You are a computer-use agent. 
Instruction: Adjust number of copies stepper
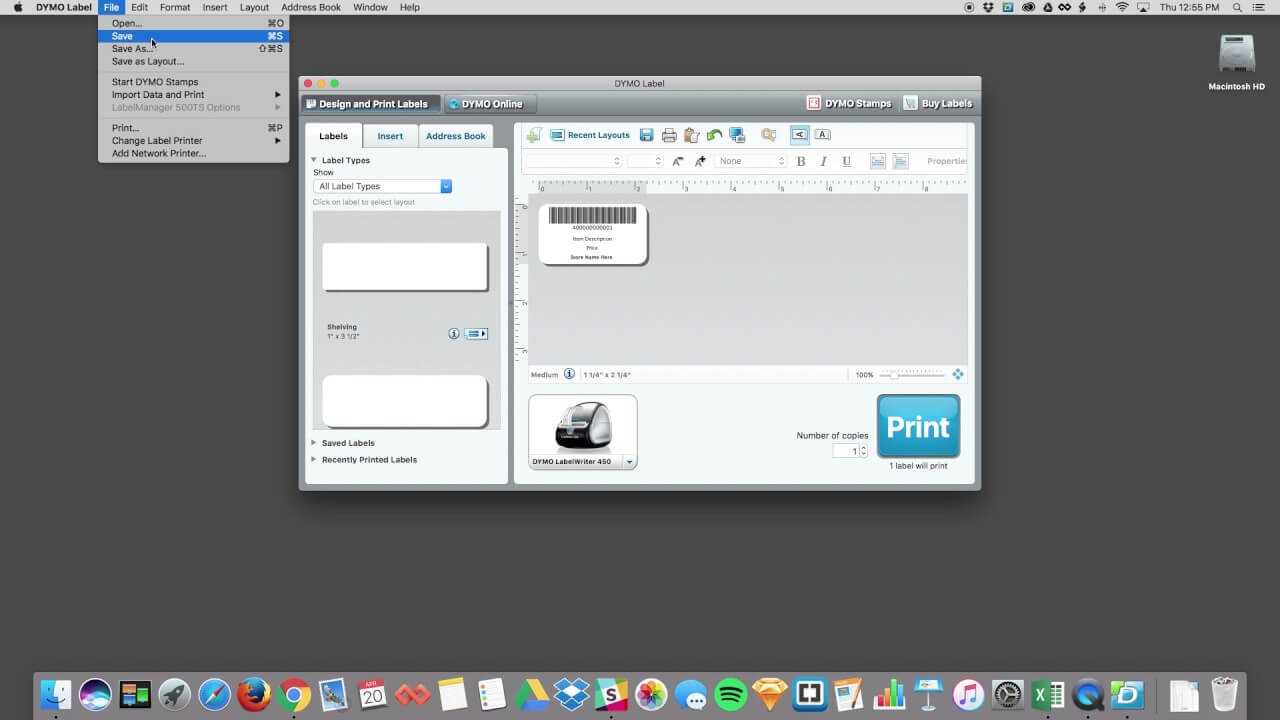864,451
